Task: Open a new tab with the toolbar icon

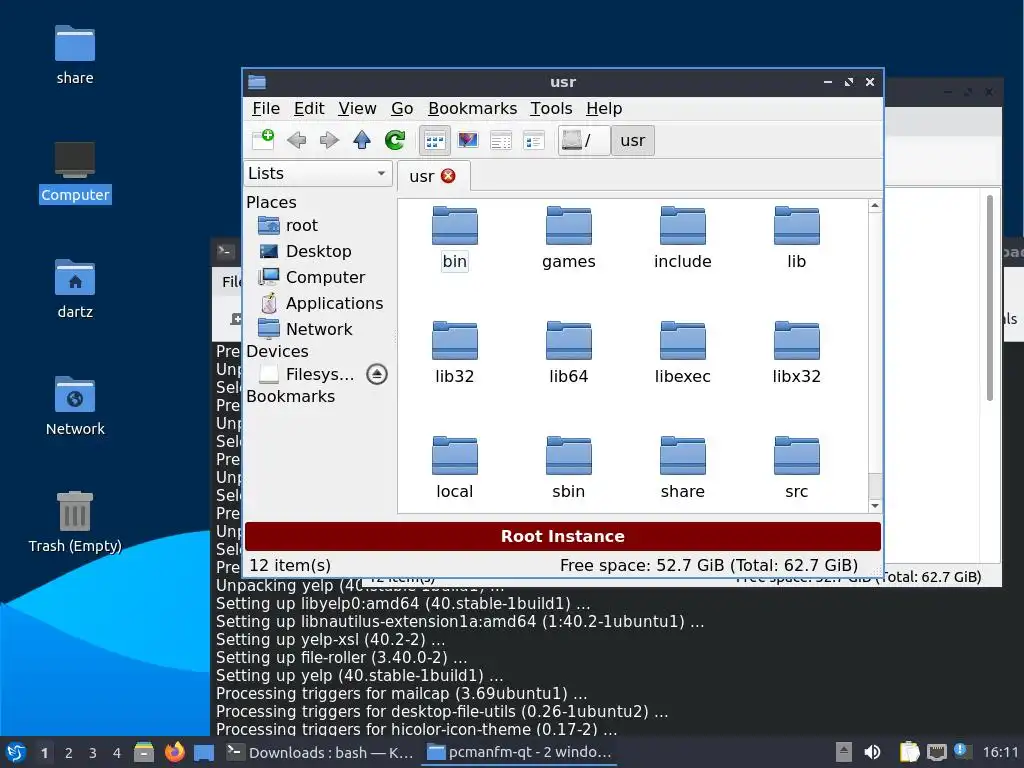Action: pos(263,140)
